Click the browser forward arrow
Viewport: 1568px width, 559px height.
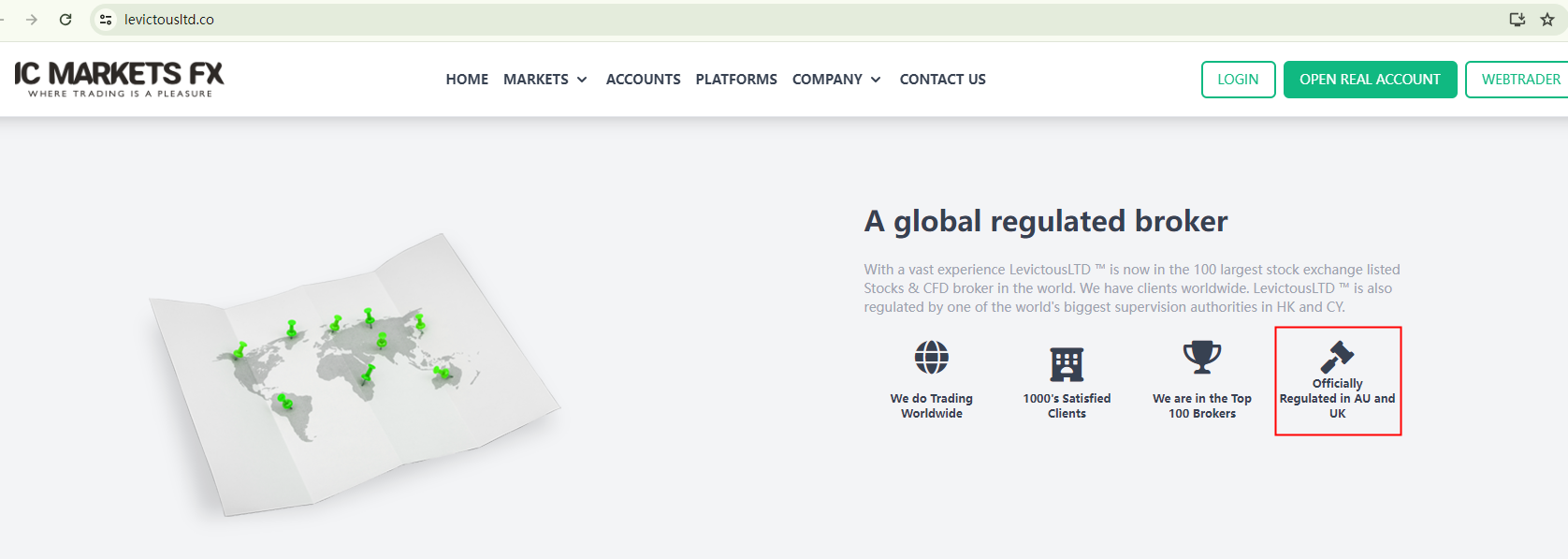pyautogui.click(x=31, y=20)
